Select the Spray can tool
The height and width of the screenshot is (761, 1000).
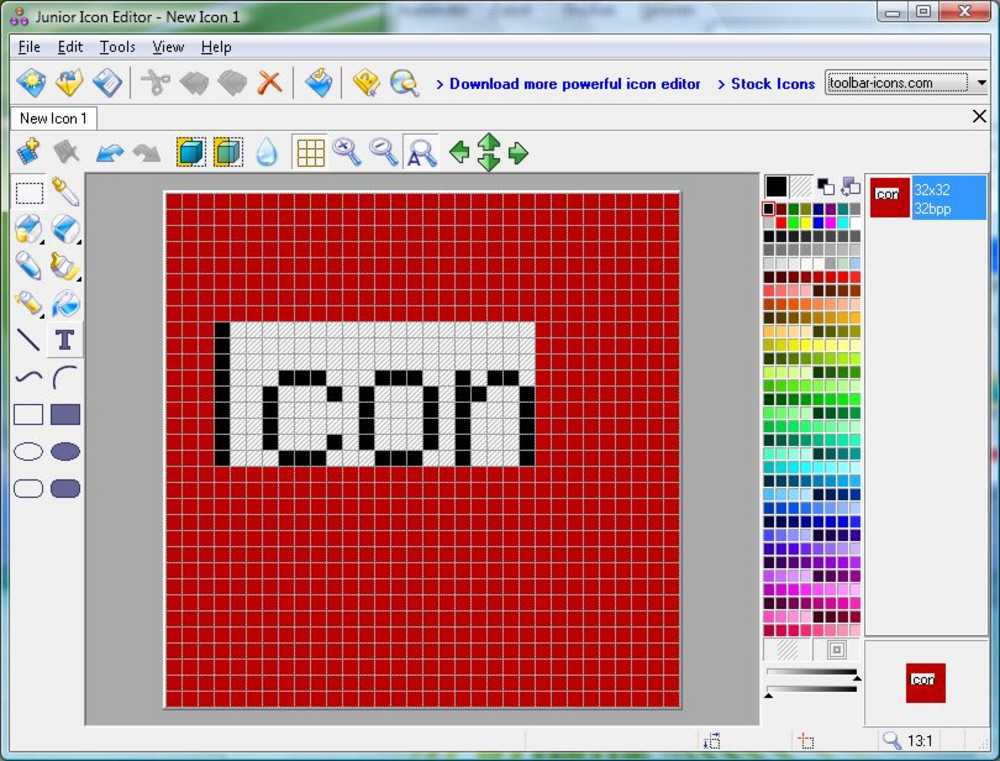point(28,303)
